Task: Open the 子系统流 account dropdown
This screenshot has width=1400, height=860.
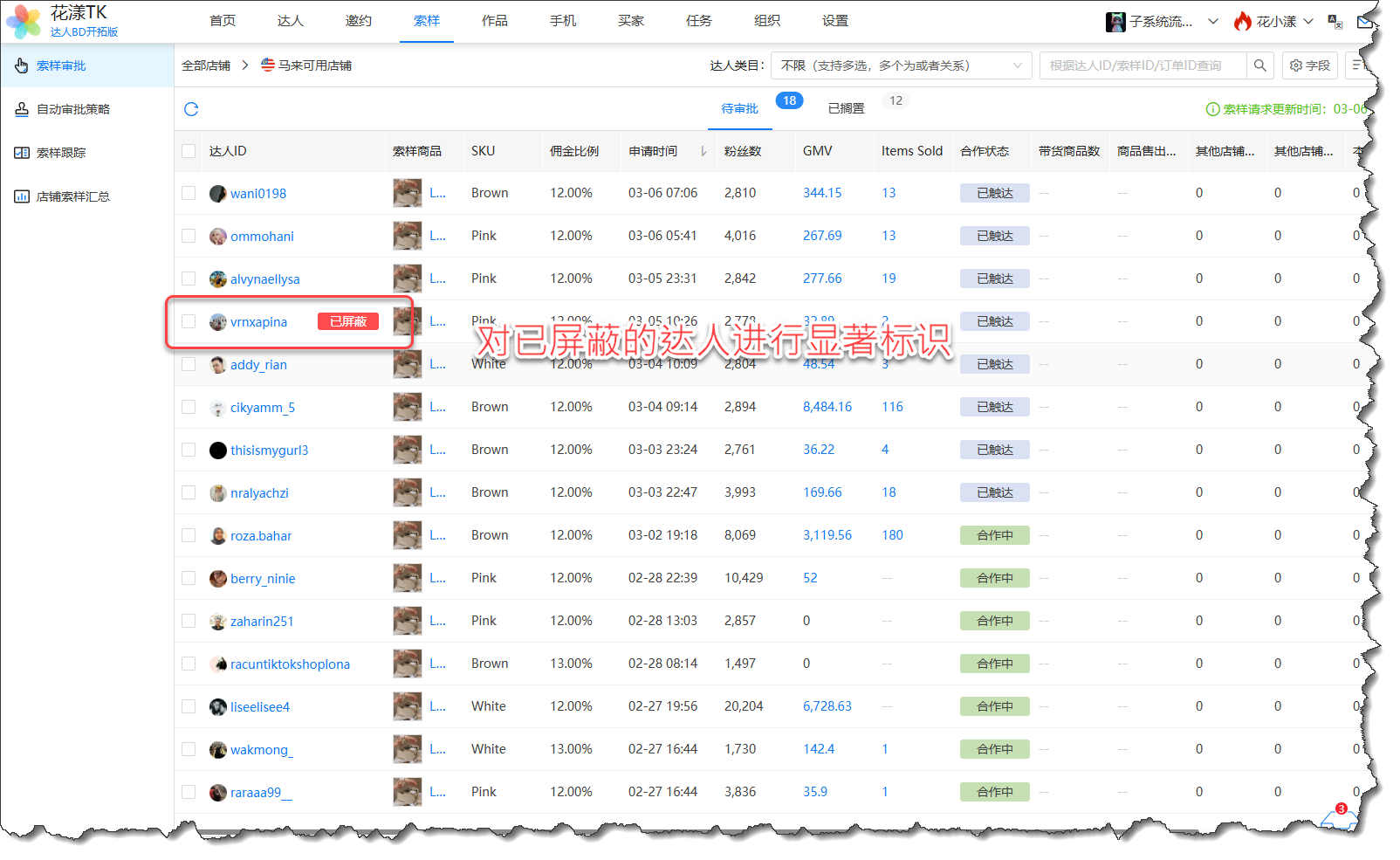Action: 1161,22
